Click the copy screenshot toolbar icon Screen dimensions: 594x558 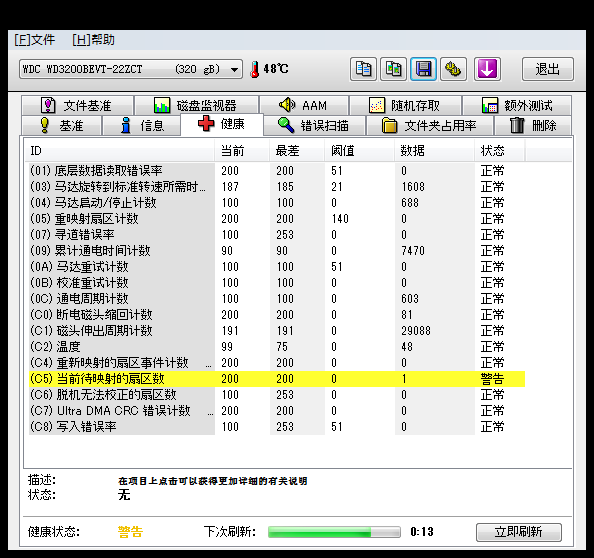(394, 69)
